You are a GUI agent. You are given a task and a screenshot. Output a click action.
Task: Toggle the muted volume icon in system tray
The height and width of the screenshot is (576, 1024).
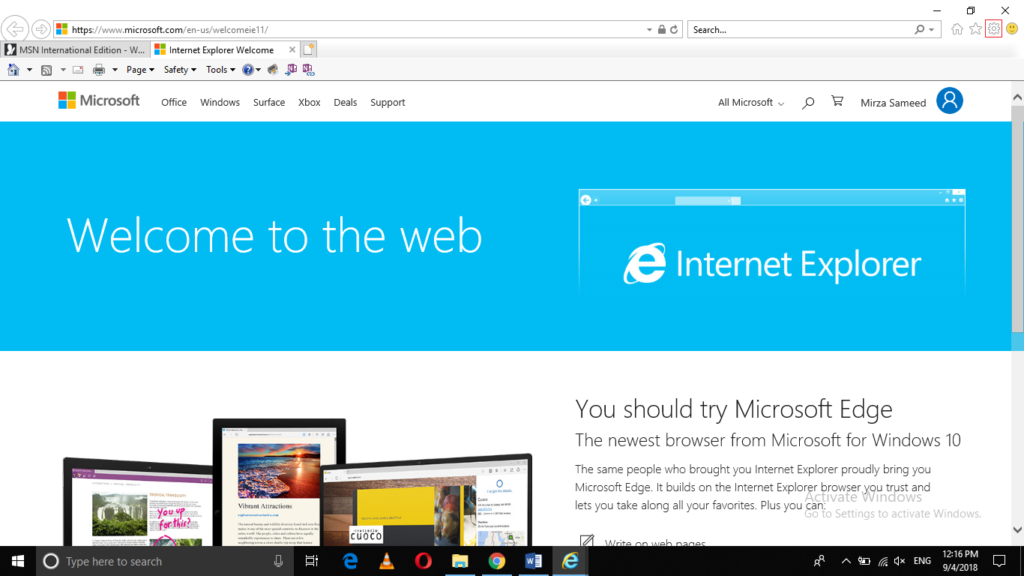[x=899, y=561]
